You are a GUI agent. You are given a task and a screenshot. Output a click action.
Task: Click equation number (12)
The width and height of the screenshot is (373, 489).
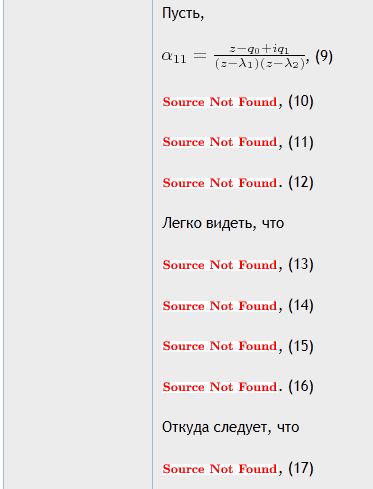point(301,182)
